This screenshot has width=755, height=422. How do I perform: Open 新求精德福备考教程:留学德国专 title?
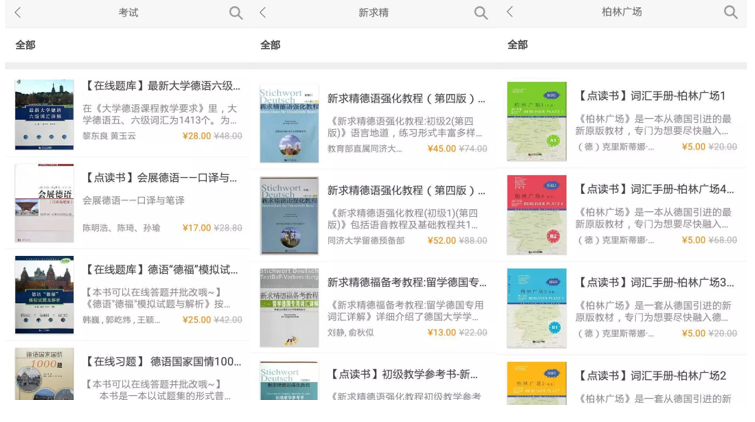click(x=407, y=282)
